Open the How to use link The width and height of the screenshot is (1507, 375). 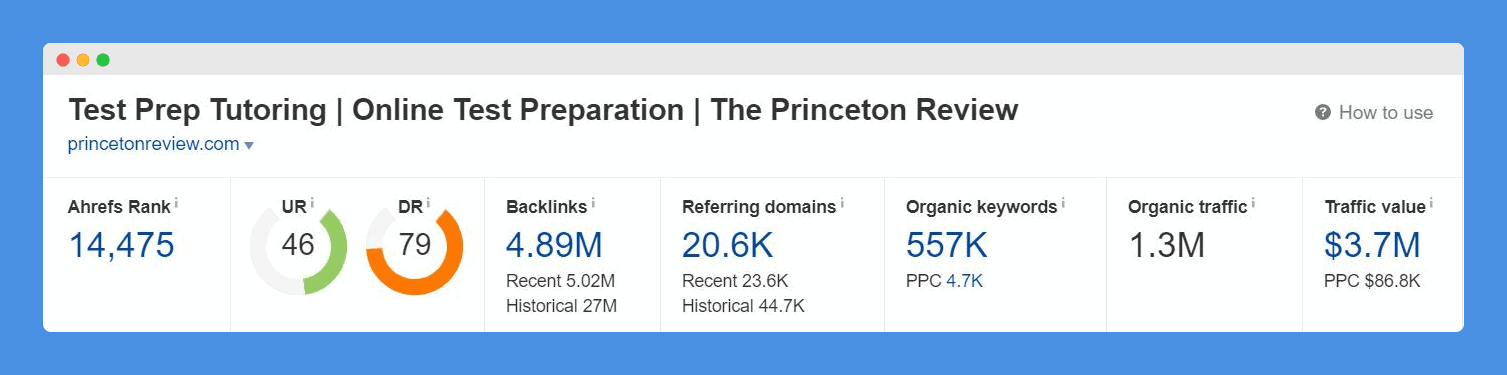point(1385,113)
